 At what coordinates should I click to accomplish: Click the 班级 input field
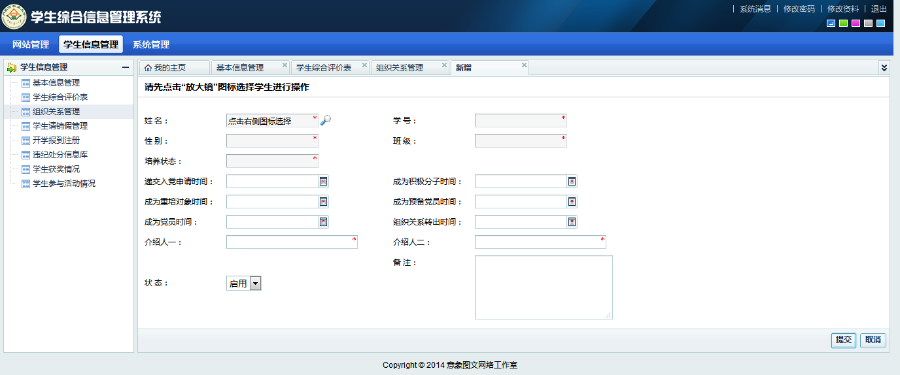click(x=521, y=141)
